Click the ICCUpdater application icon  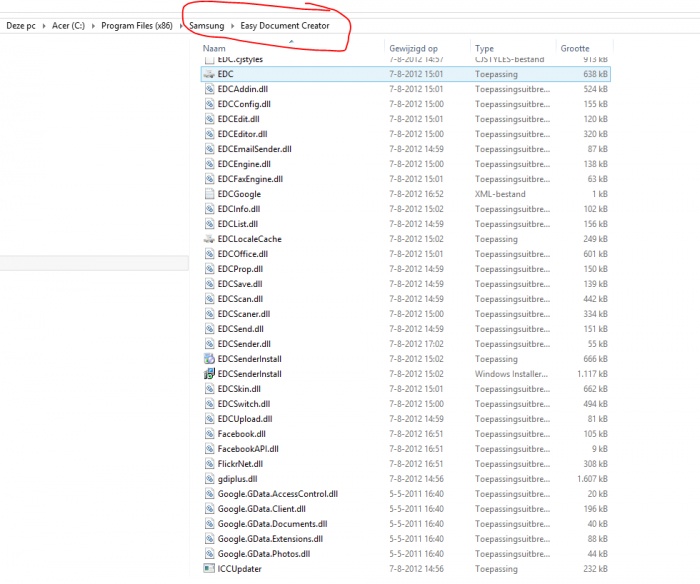pos(209,568)
